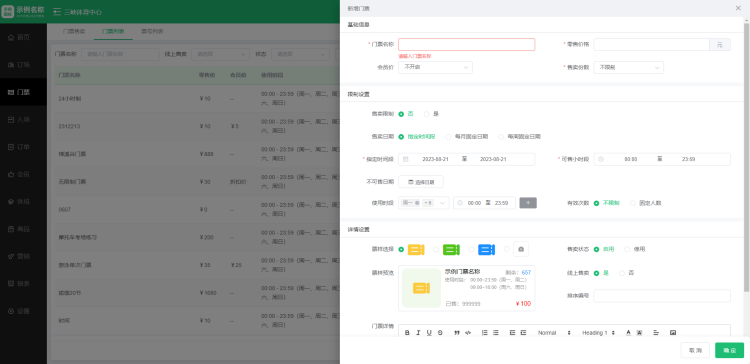
Task: Click the clock icon in the 可售小时段 field
Action: click(601, 159)
